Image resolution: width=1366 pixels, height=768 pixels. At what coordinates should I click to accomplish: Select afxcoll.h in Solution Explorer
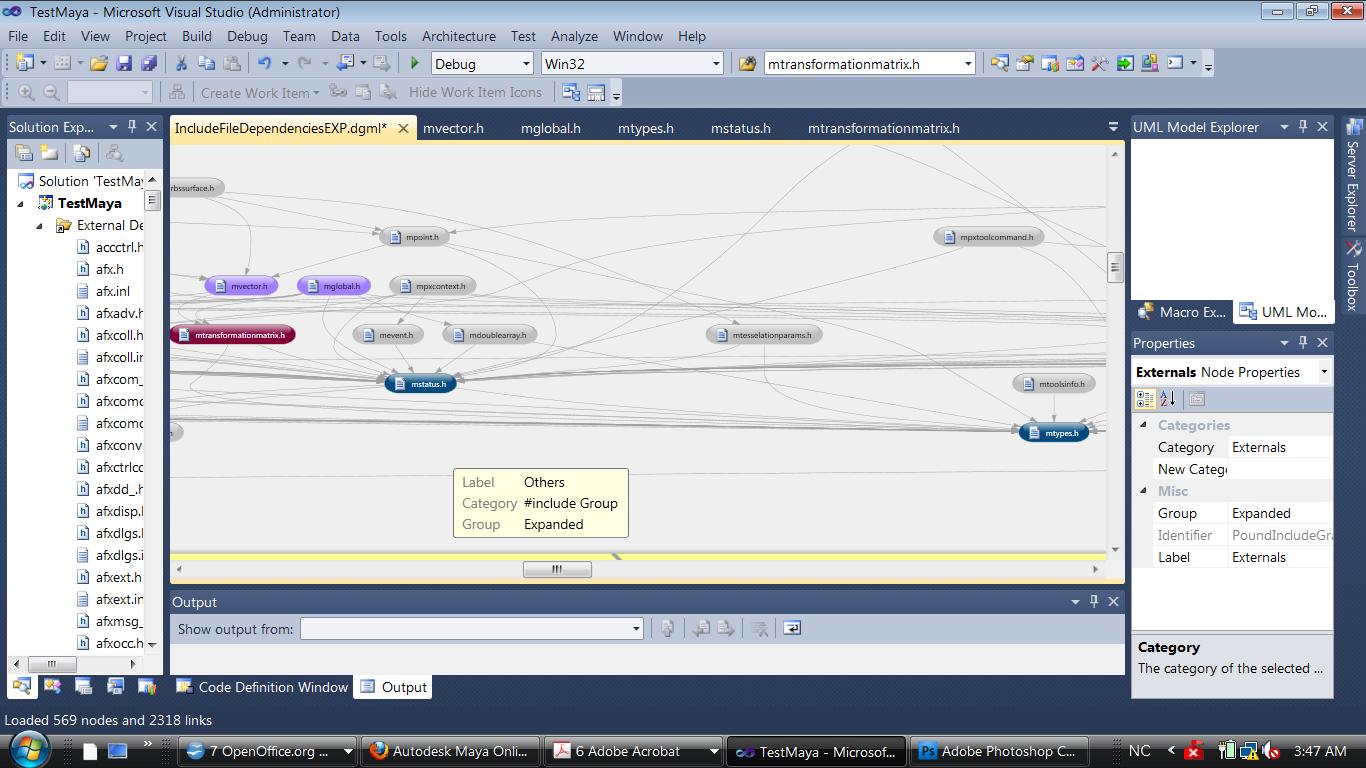(x=119, y=335)
